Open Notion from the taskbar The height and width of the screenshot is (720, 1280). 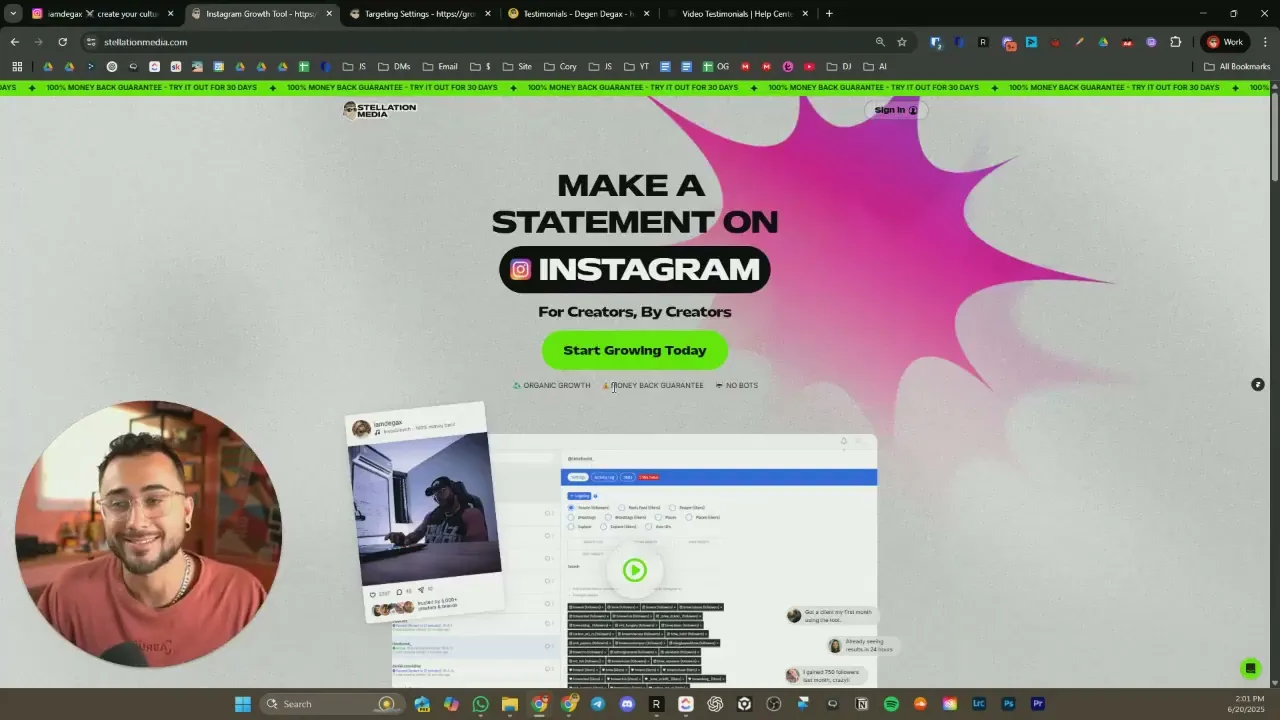click(862, 704)
